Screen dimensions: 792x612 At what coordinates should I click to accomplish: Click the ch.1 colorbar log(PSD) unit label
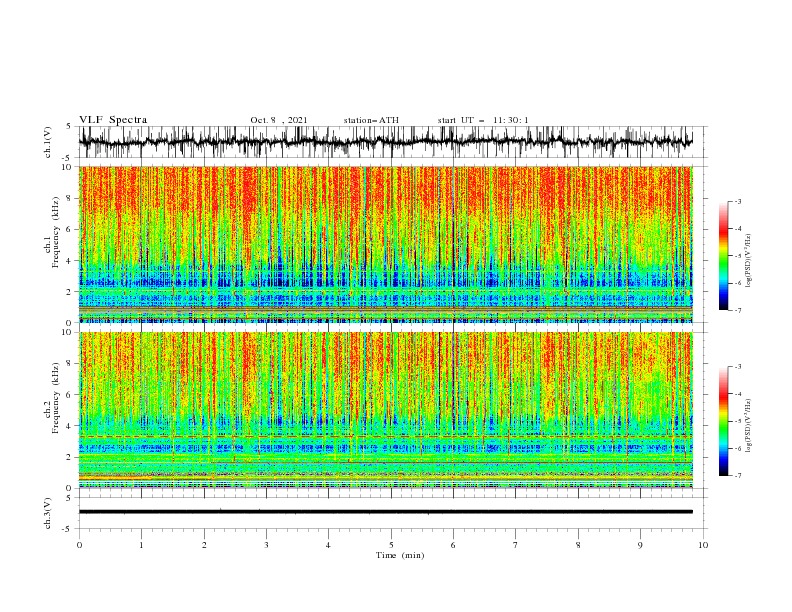[x=748, y=261]
